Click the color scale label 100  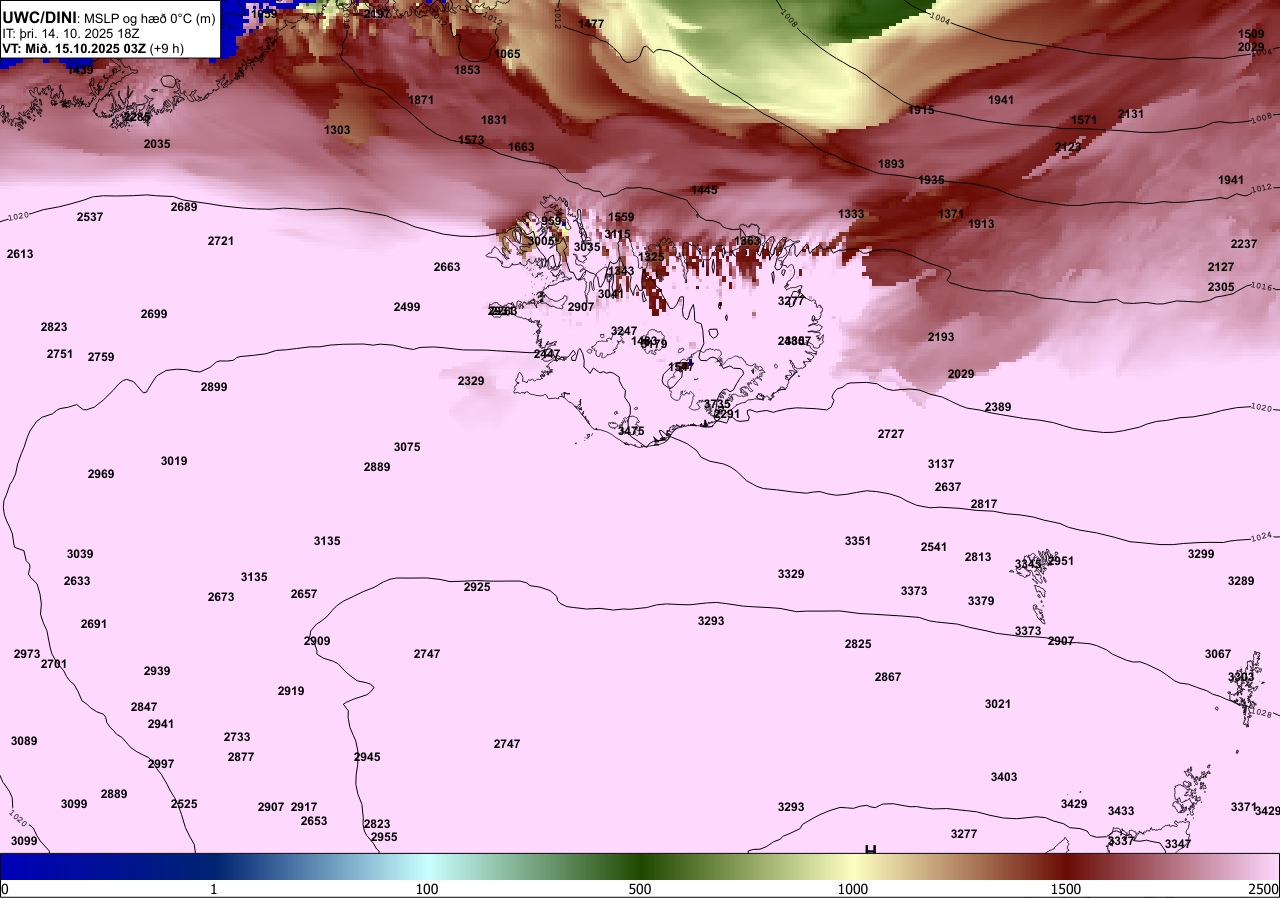(x=427, y=889)
